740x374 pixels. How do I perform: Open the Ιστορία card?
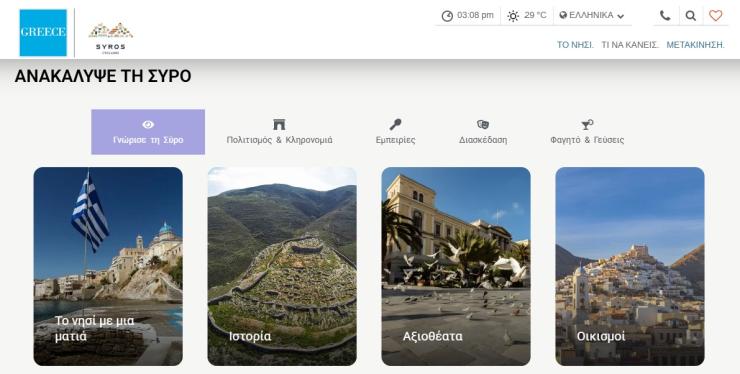tap(282, 266)
